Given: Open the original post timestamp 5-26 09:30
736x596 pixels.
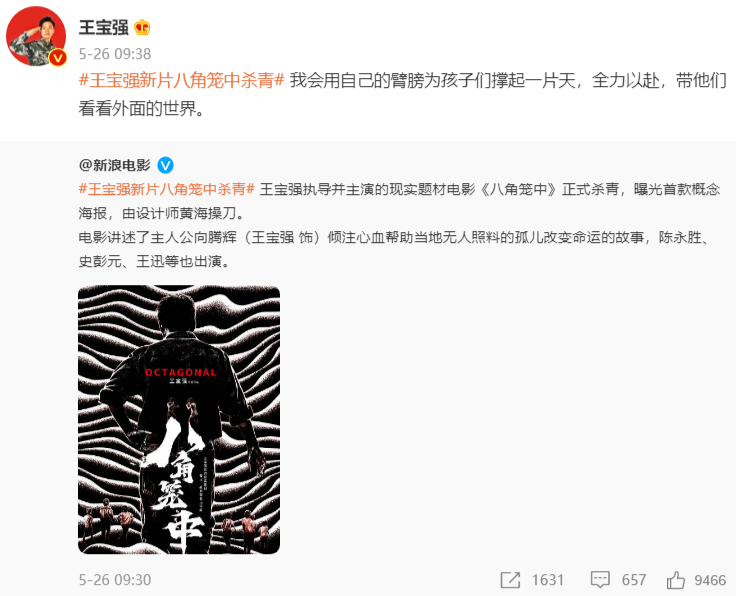Looking at the screenshot, I should [x=115, y=580].
